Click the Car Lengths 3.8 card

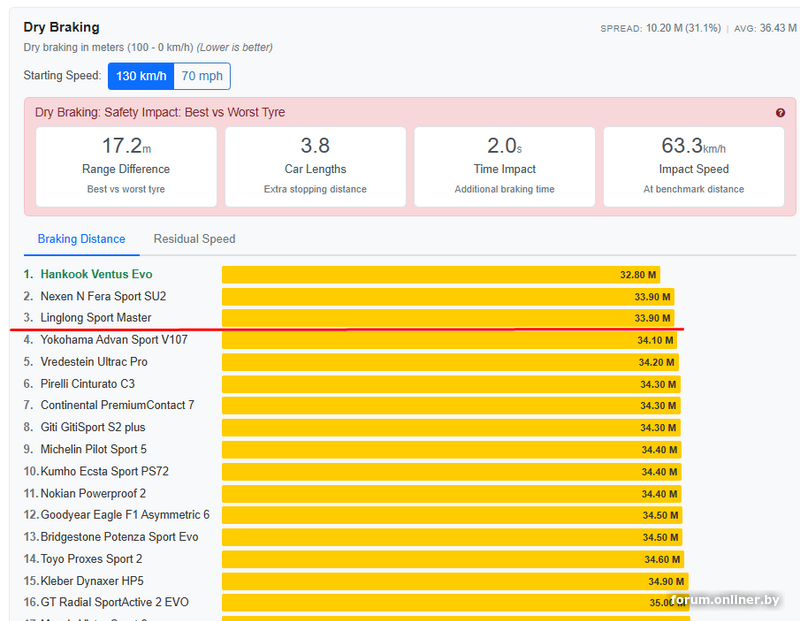click(x=315, y=166)
